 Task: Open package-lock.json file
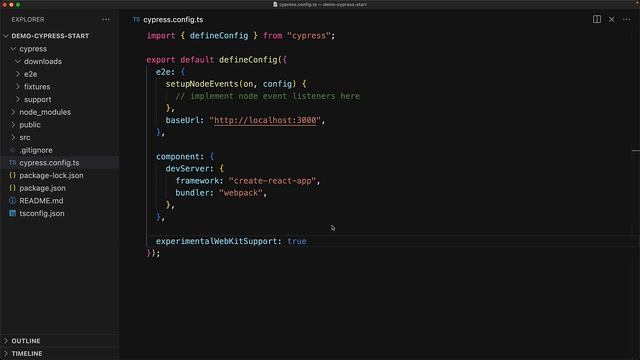51,175
